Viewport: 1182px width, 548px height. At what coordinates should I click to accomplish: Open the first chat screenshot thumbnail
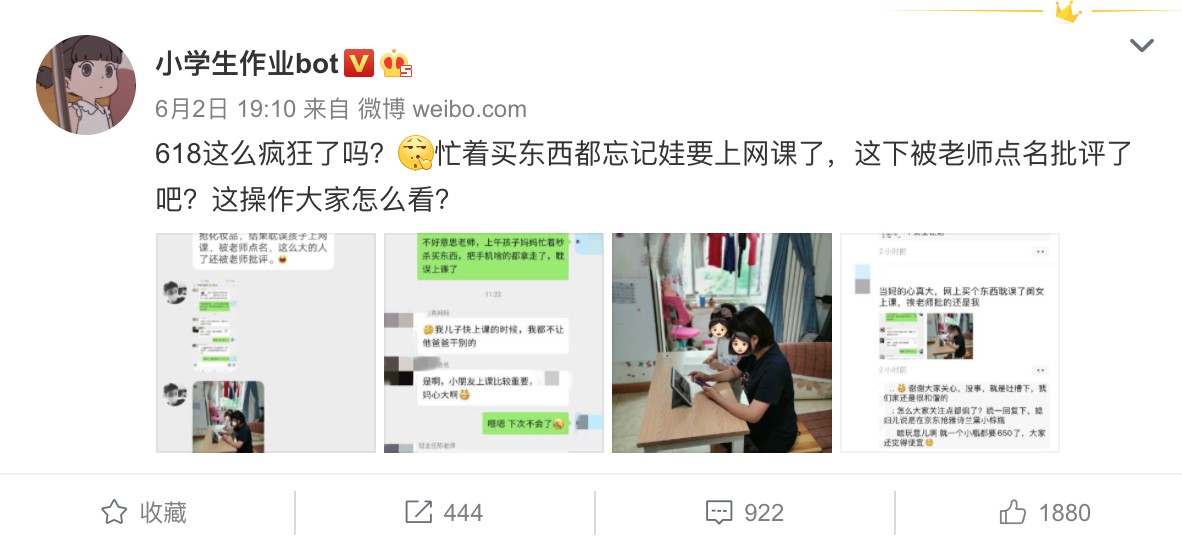tap(265, 343)
